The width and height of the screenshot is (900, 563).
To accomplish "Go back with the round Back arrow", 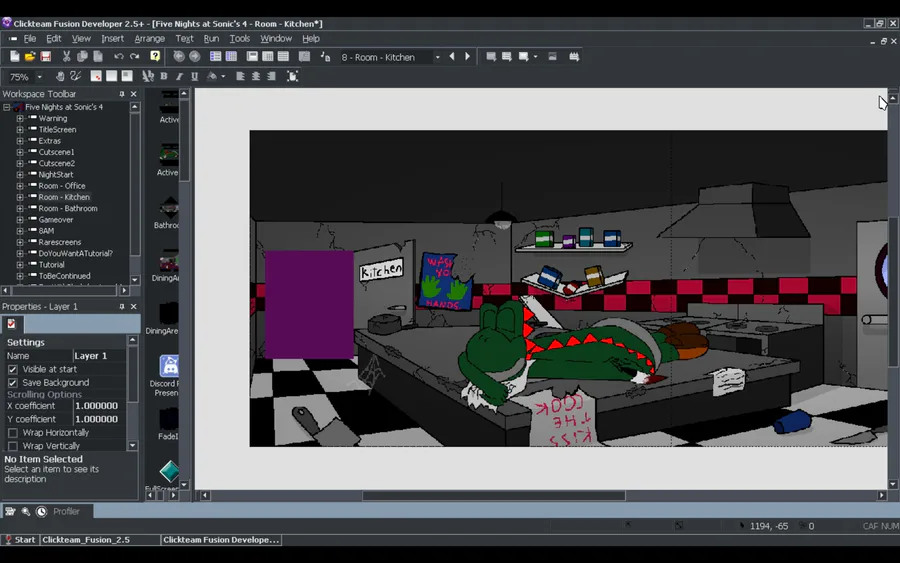I will tap(179, 56).
